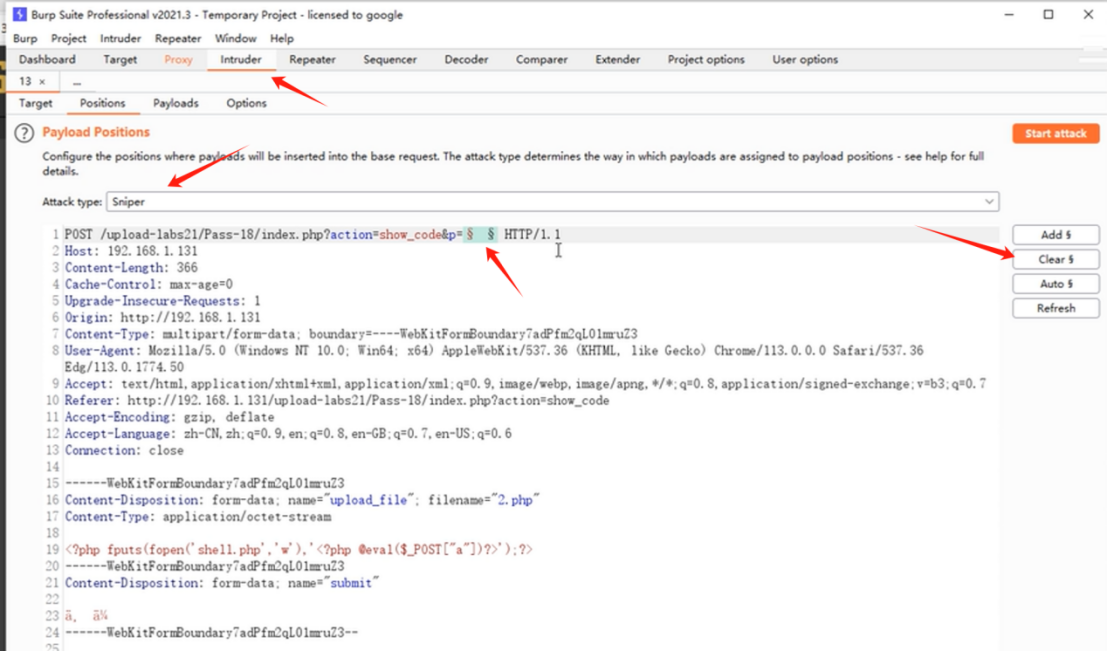Click the Burp Suite logo icon in title bar
The width and height of the screenshot is (1107, 651).
[x=19, y=14]
